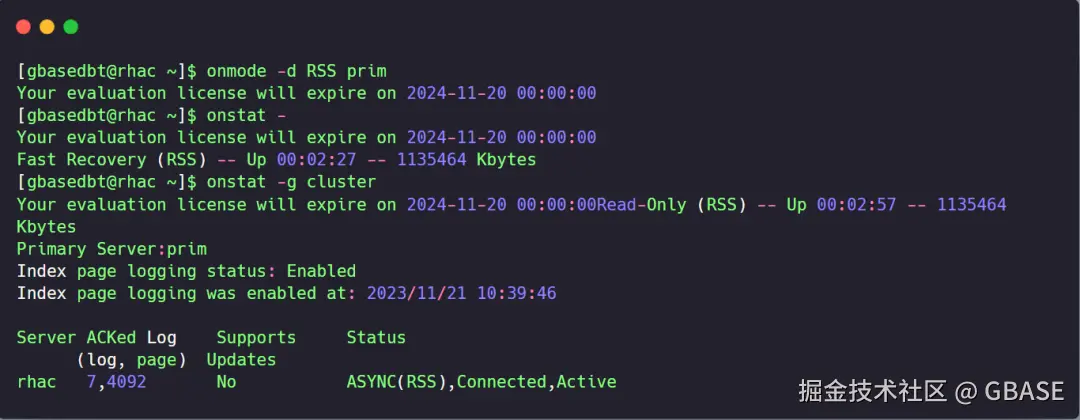This screenshot has width=1080, height=420.
Task: Click the 'ASYNC(RSS),Connected,Active' status value
Action: [x=481, y=381]
